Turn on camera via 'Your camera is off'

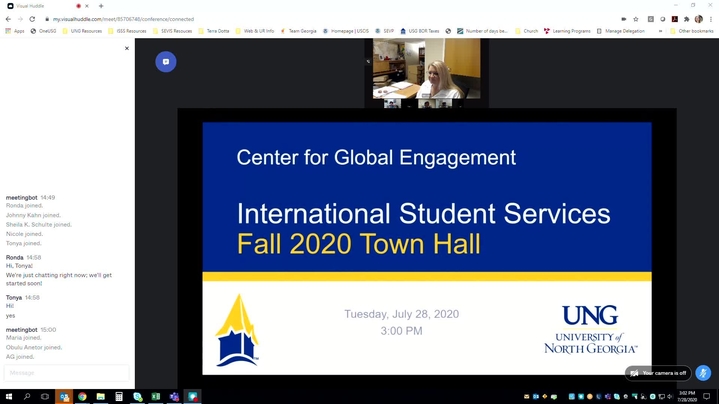pyautogui.click(x=658, y=373)
